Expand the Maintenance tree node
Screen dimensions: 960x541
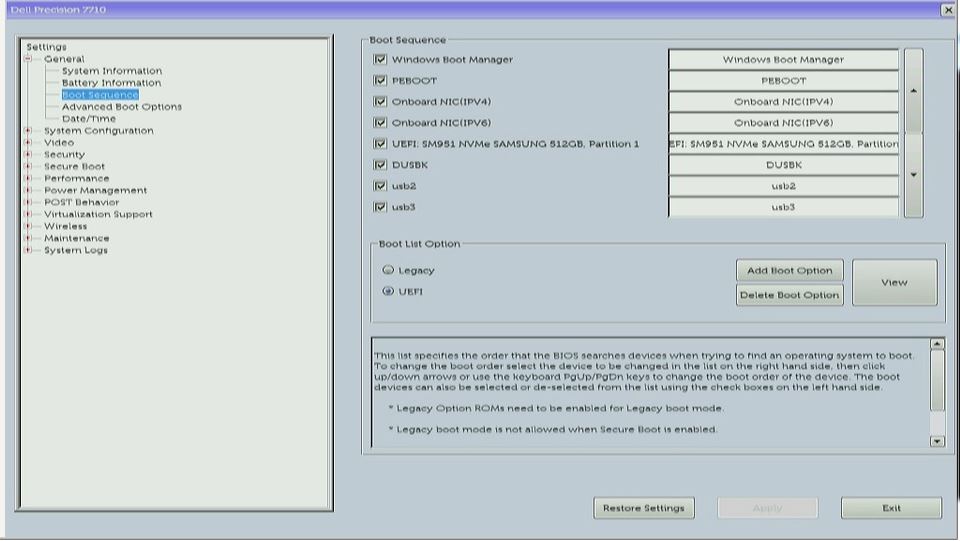point(28,238)
